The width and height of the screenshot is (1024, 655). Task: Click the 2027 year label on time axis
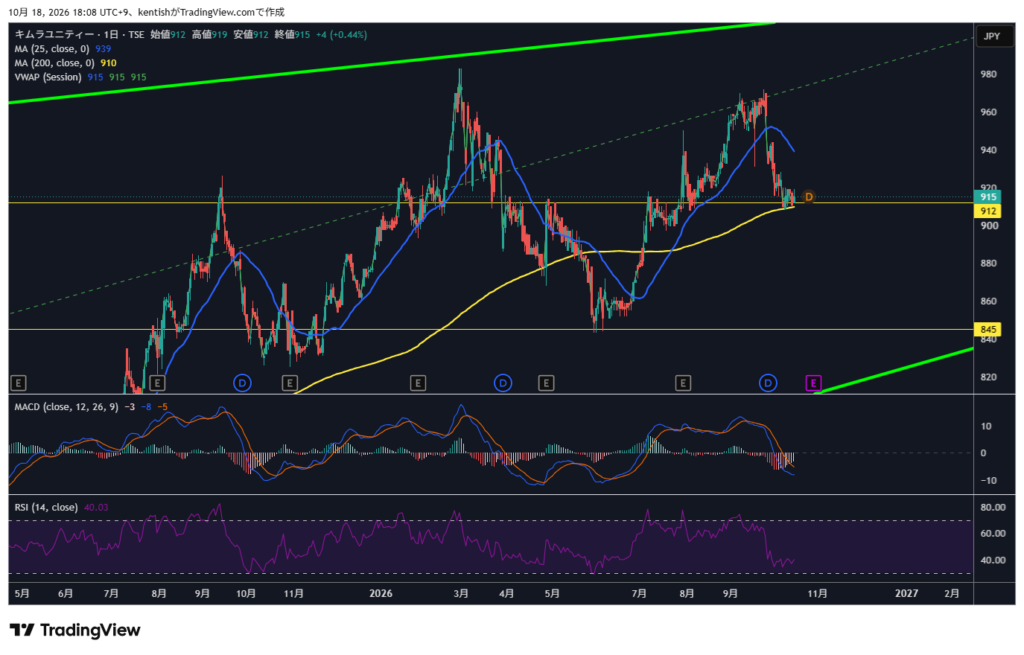pyautogui.click(x=906, y=594)
